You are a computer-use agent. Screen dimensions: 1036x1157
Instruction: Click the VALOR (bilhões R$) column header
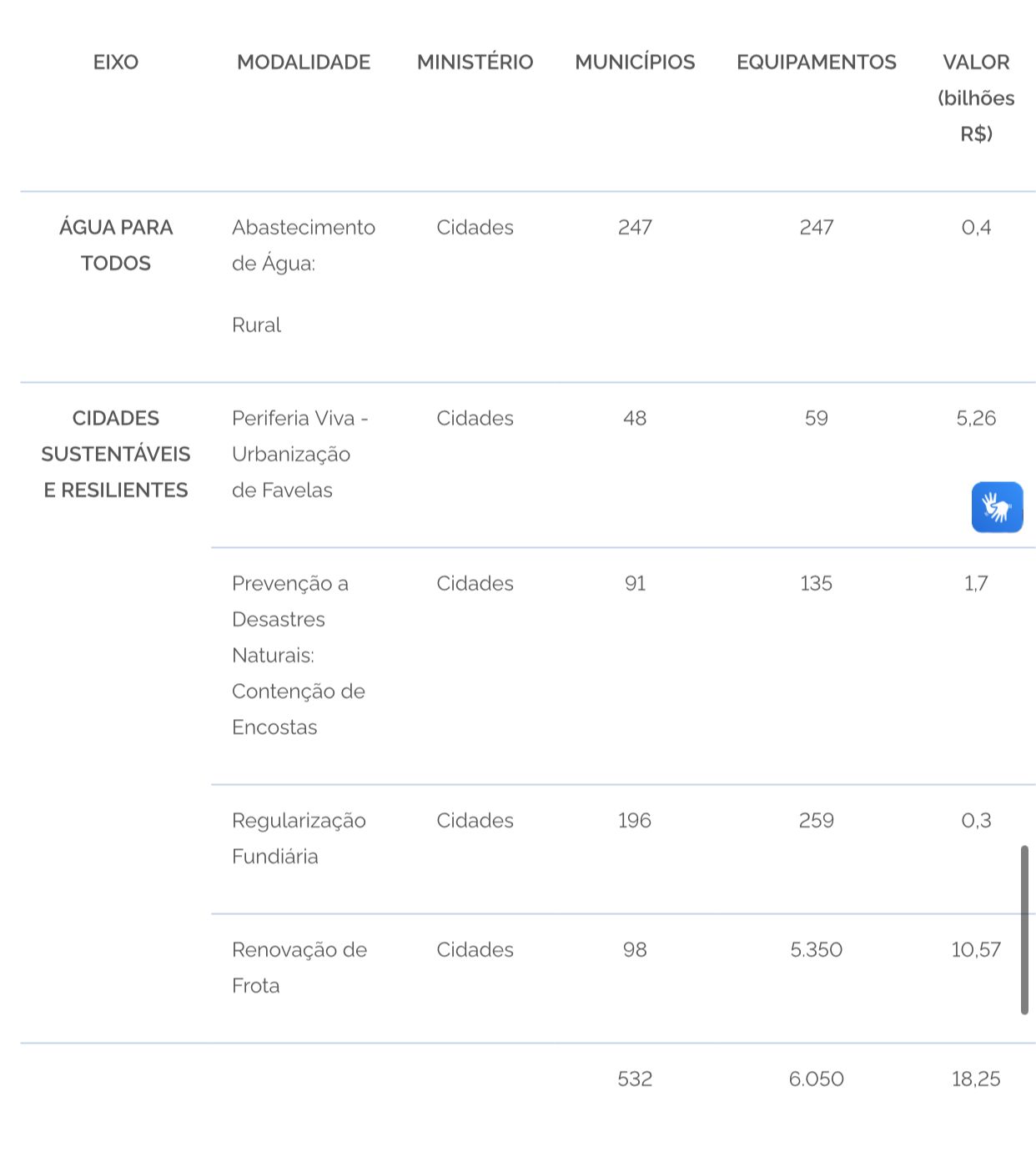tap(976, 98)
